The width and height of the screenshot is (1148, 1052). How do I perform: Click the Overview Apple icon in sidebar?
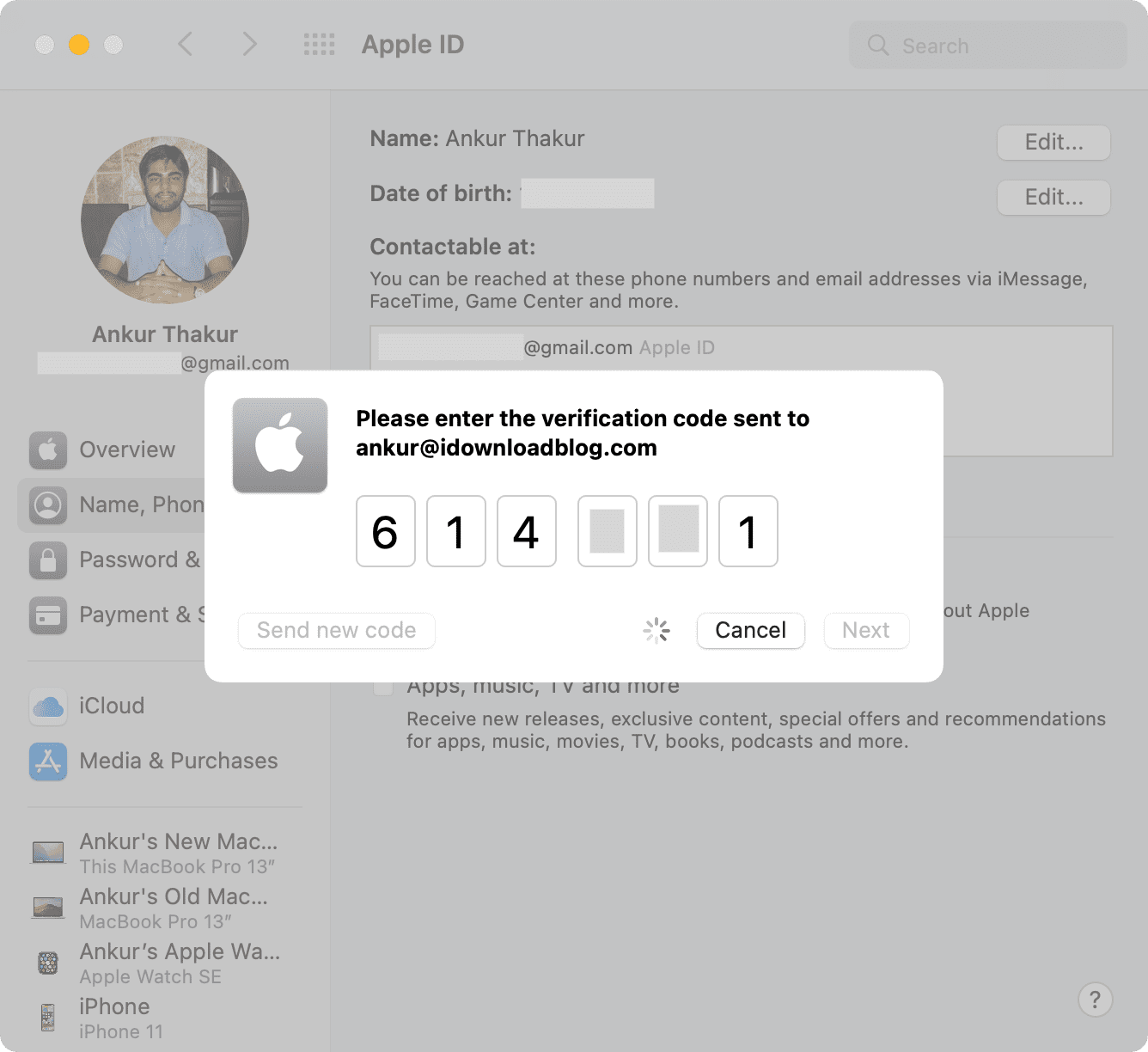coord(48,450)
